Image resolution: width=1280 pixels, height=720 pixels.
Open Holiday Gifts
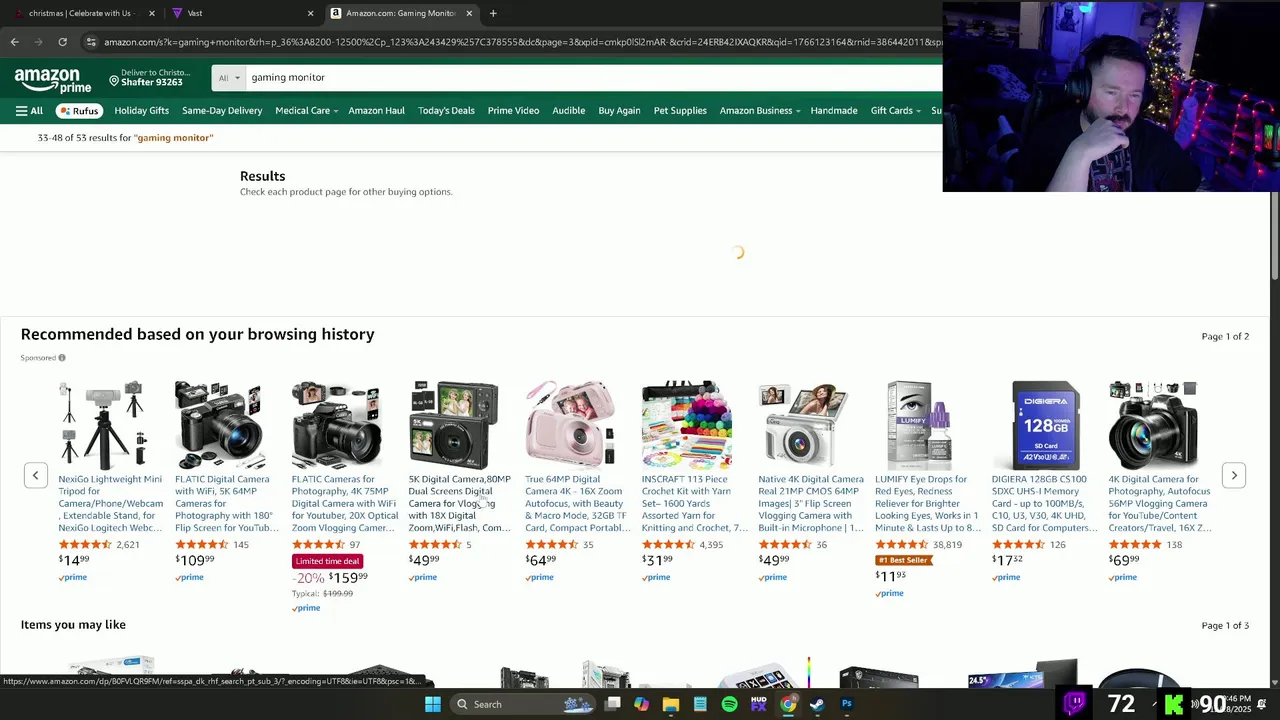point(141,111)
